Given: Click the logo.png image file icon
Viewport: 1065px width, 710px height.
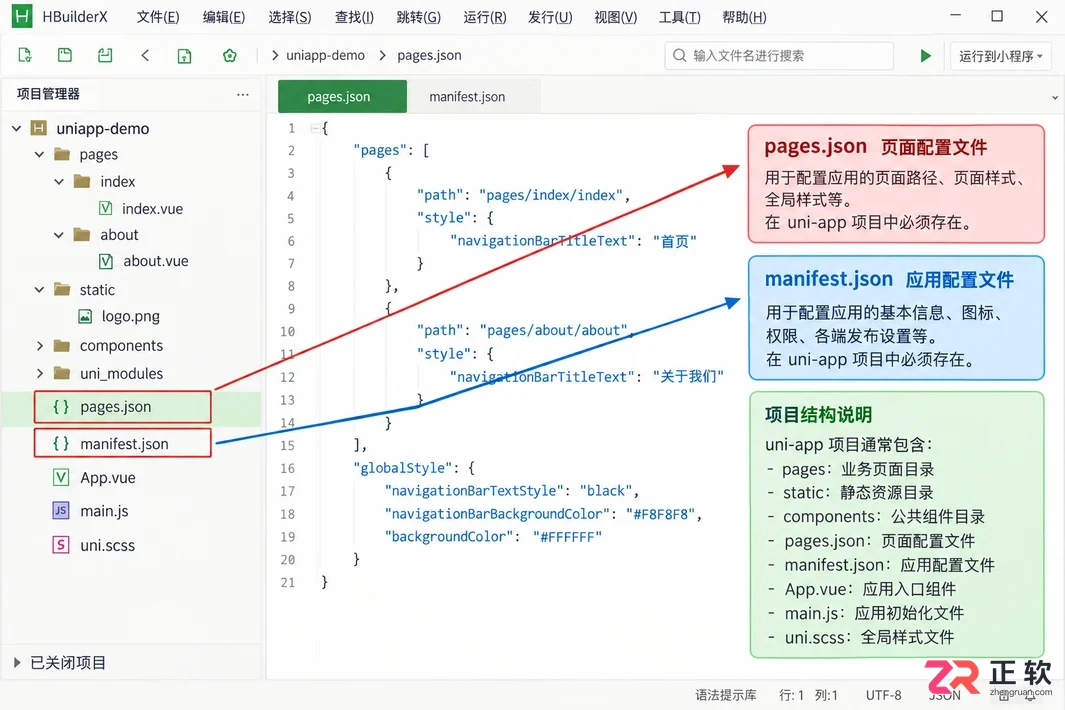Looking at the screenshot, I should point(85,316).
